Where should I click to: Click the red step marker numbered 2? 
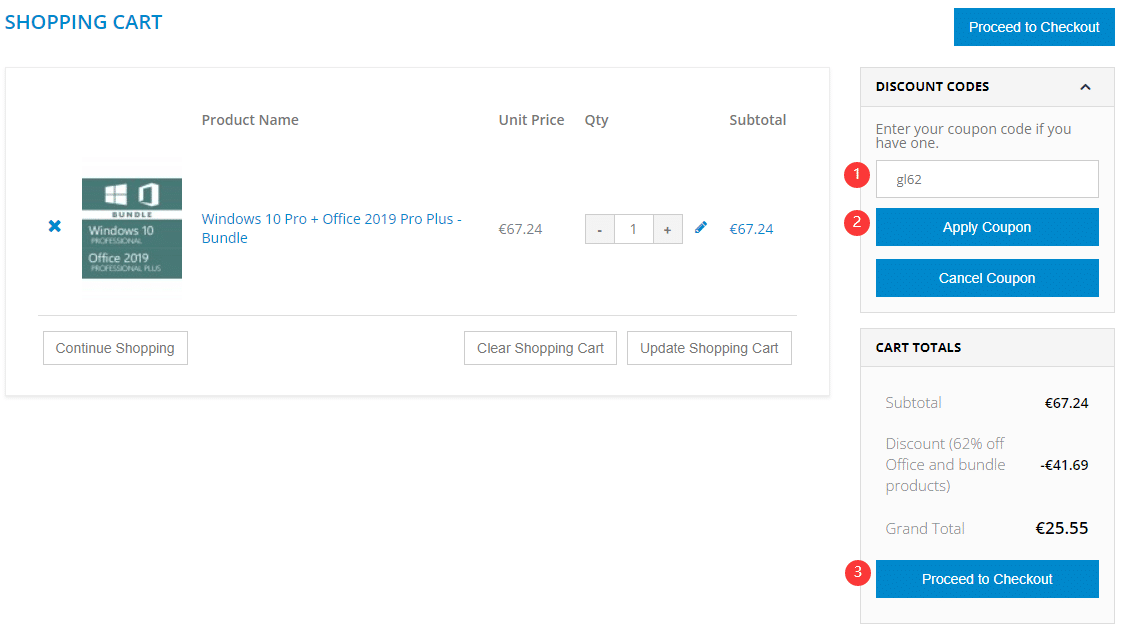pos(856,223)
